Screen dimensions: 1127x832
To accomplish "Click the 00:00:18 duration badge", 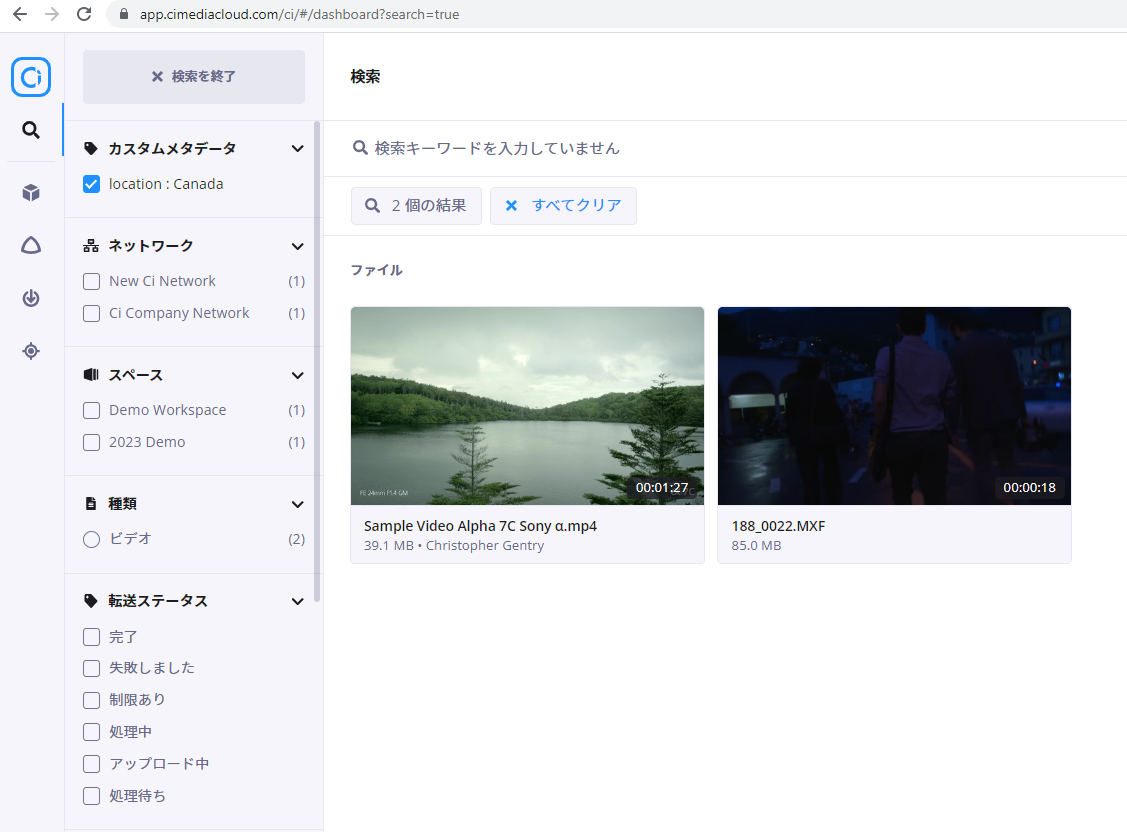I will [x=1029, y=487].
